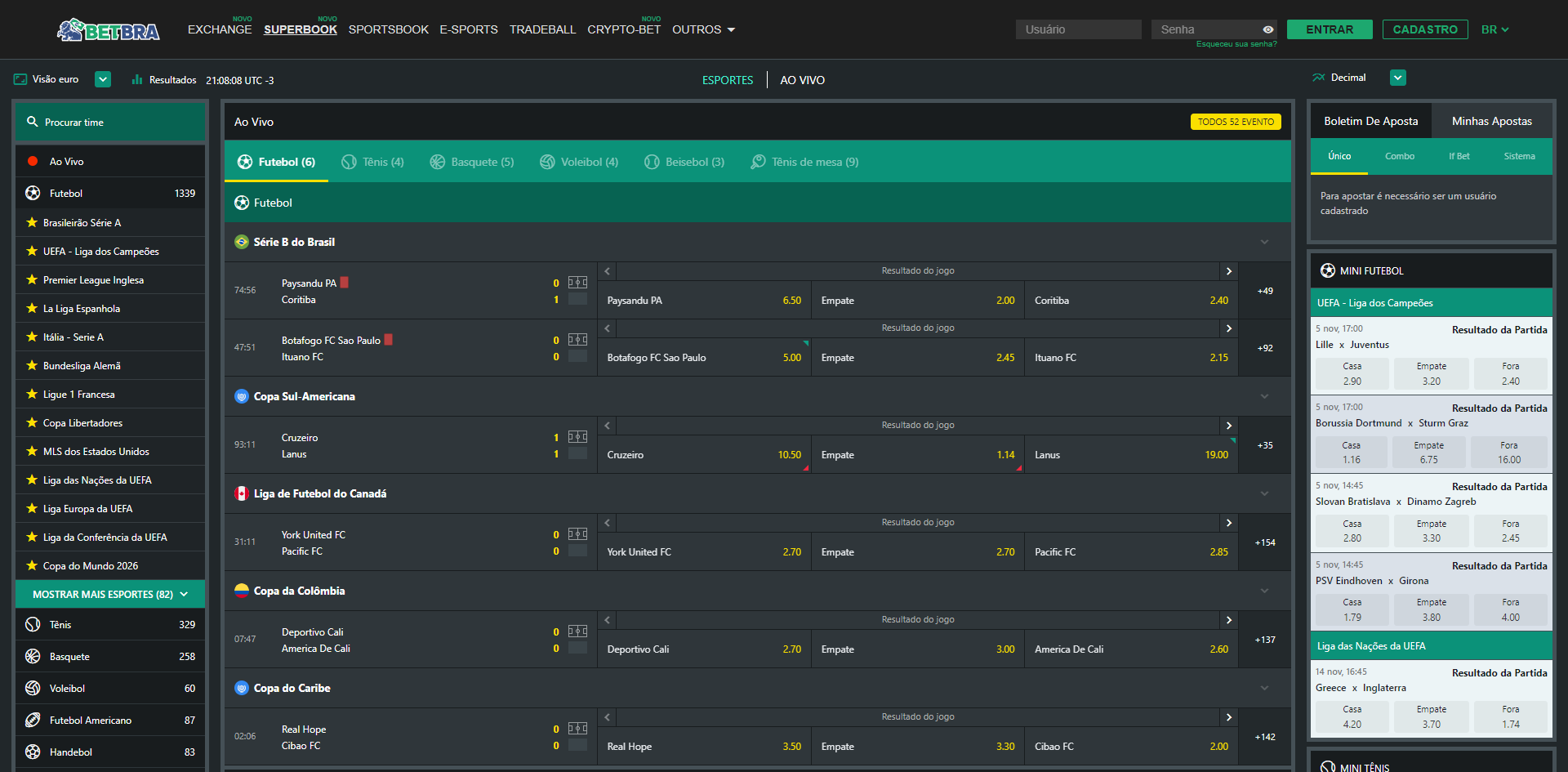
Task: Click the Voleibol icon in sidebar
Action: (x=33, y=688)
